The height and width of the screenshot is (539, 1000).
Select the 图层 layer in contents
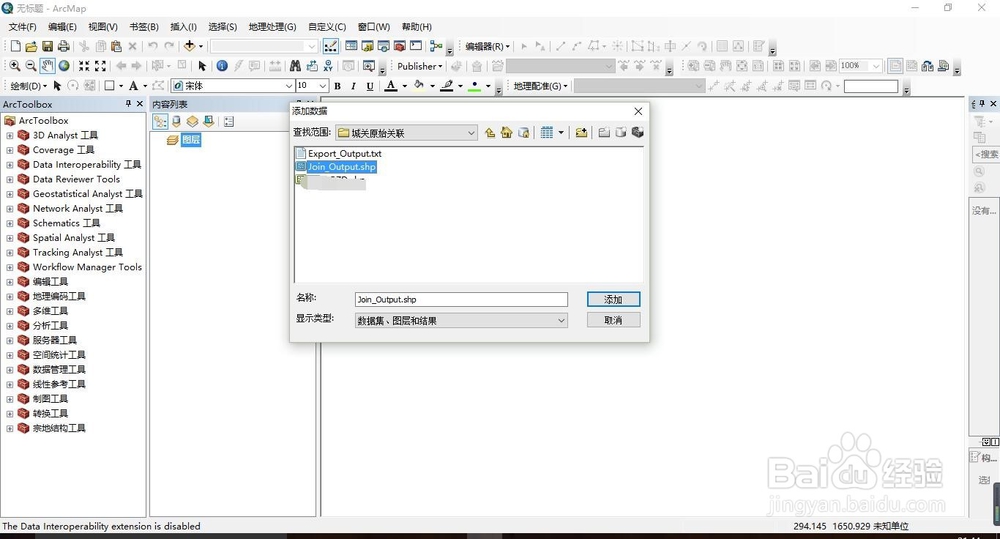(x=191, y=140)
